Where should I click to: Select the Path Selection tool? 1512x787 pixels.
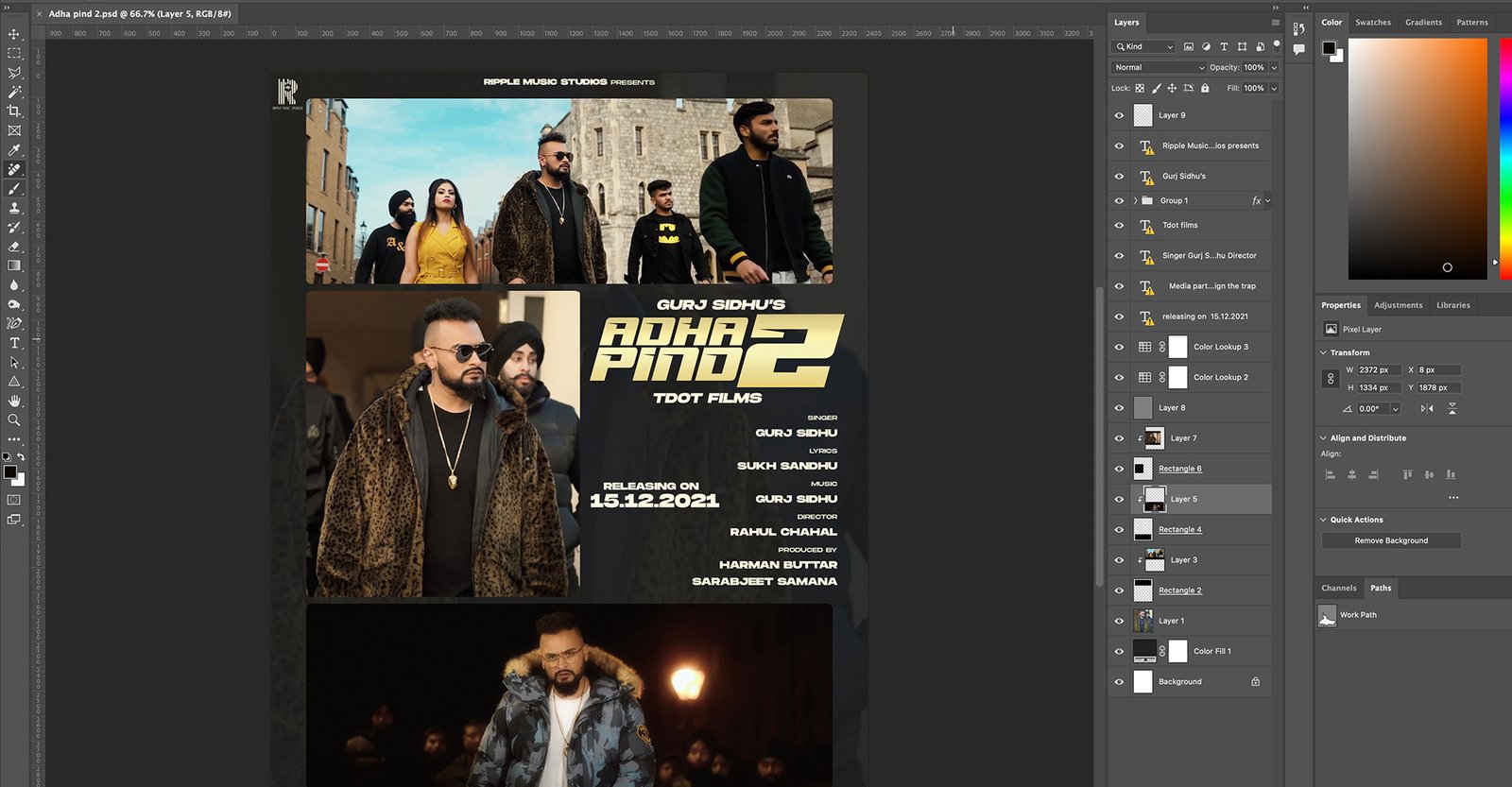(x=14, y=363)
